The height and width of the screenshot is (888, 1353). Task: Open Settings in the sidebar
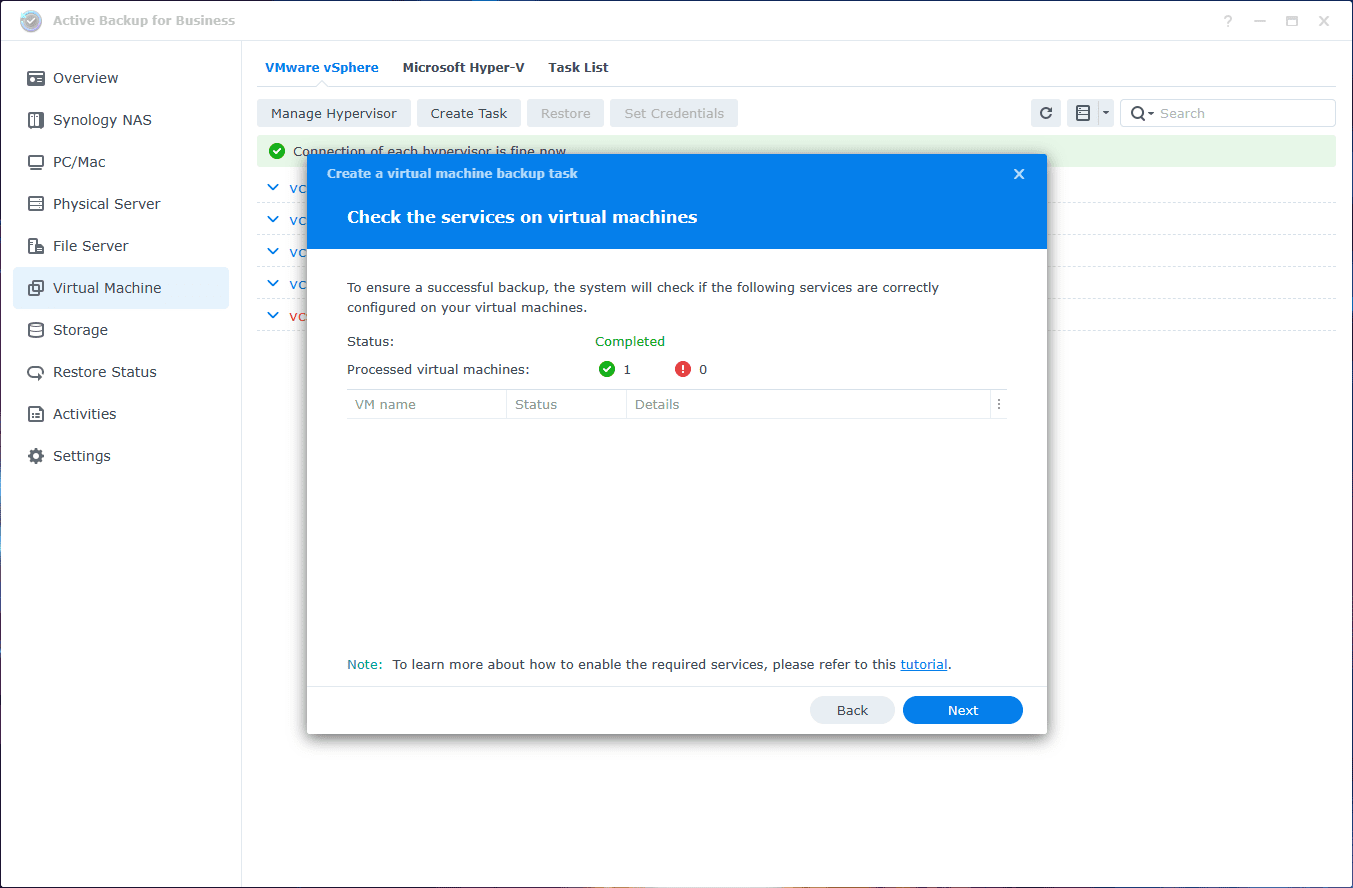point(121,456)
